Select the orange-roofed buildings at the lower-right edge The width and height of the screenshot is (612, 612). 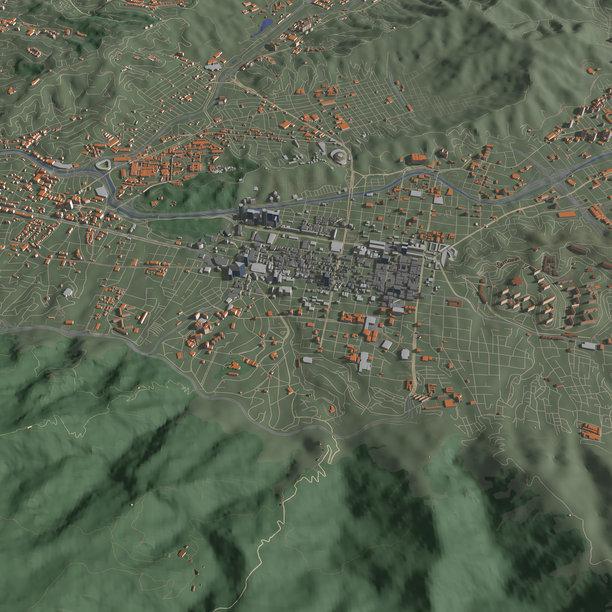tap(590, 431)
